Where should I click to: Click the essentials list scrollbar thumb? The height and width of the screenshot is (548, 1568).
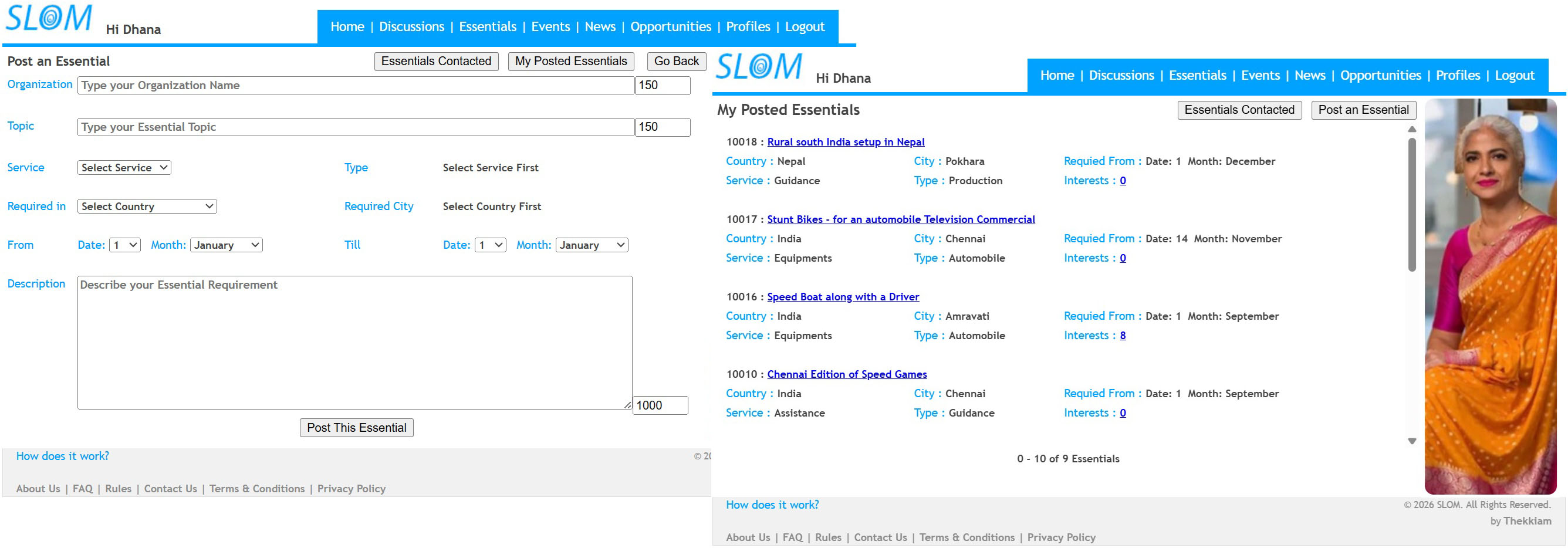[1412, 205]
